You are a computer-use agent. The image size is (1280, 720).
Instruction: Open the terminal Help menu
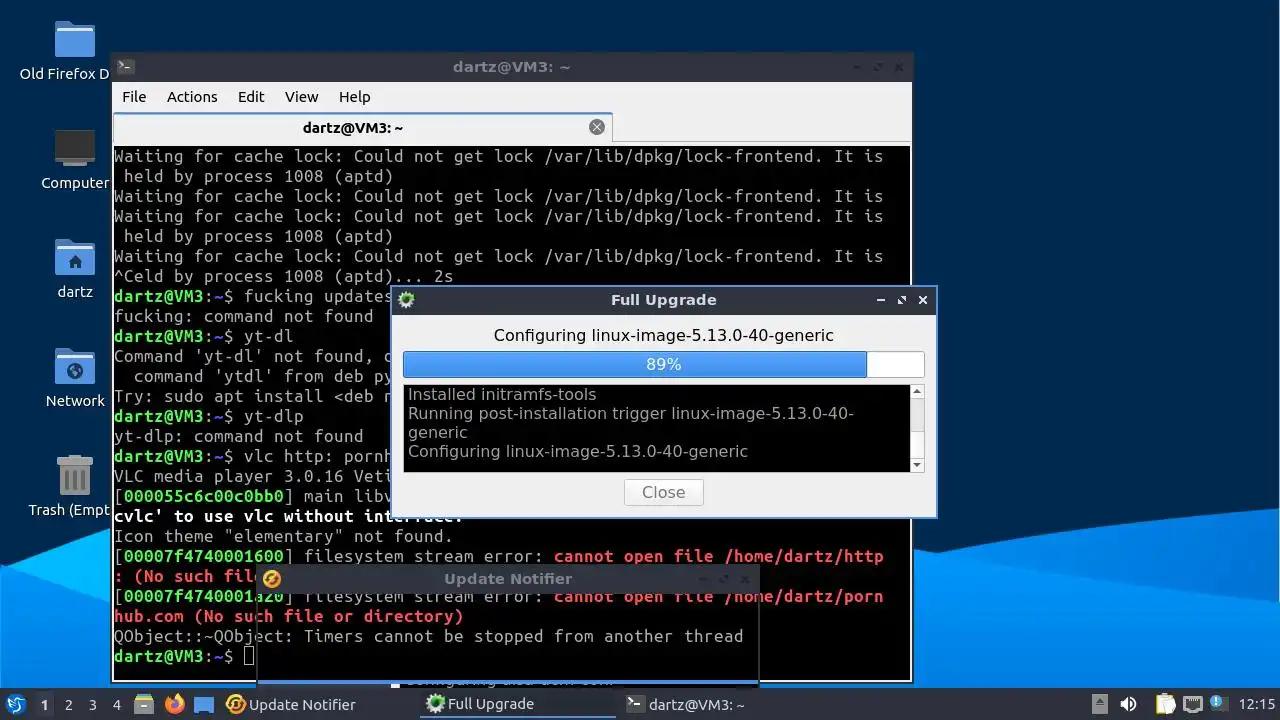pos(355,97)
